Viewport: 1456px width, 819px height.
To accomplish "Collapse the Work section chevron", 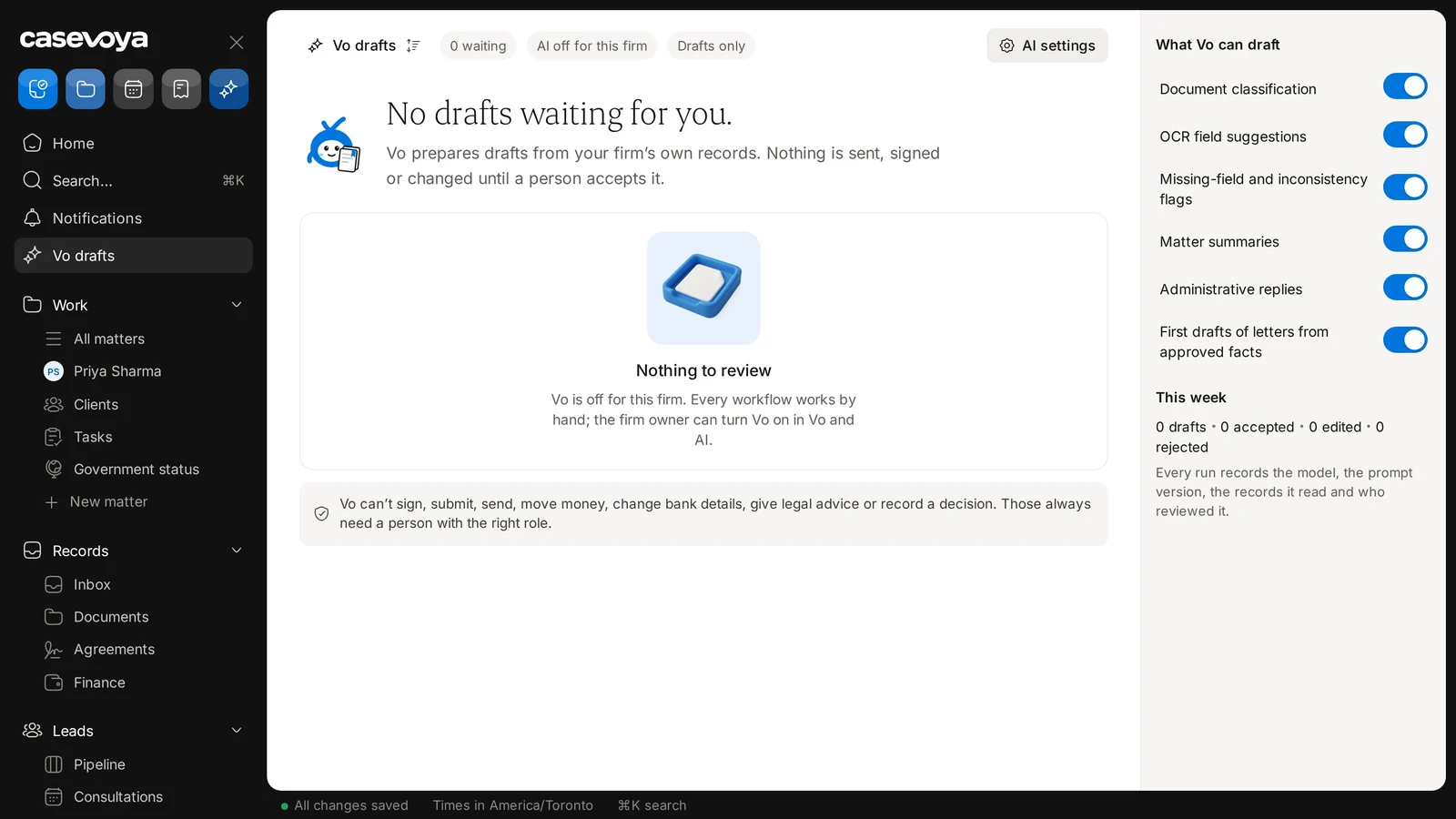I will [237, 305].
